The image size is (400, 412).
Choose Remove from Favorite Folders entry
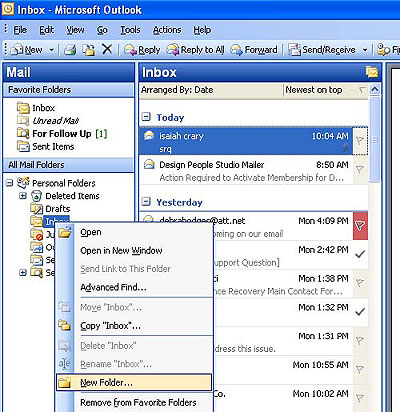coord(134,402)
